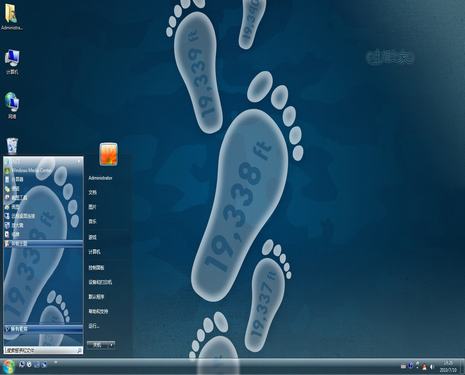The height and width of the screenshot is (375, 465).
Task: Open 音乐 in Start menu
Action: click(92, 221)
